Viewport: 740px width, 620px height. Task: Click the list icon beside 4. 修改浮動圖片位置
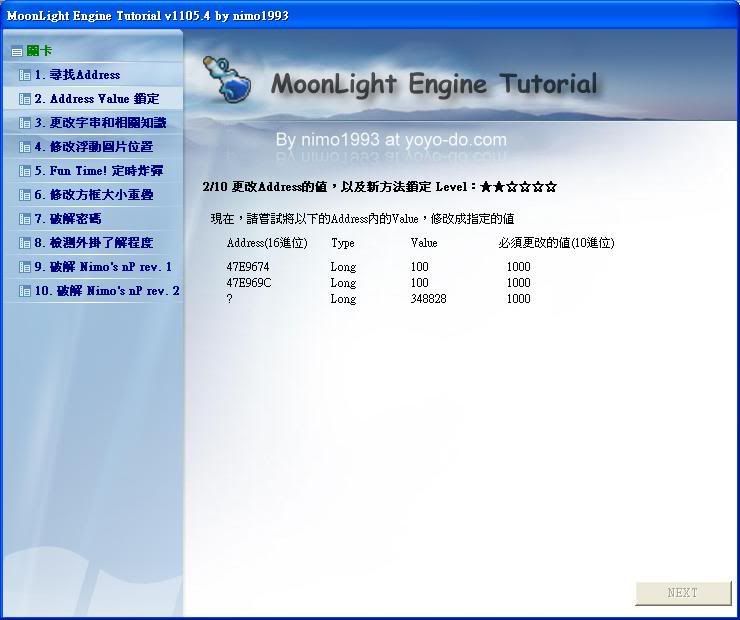coord(25,147)
